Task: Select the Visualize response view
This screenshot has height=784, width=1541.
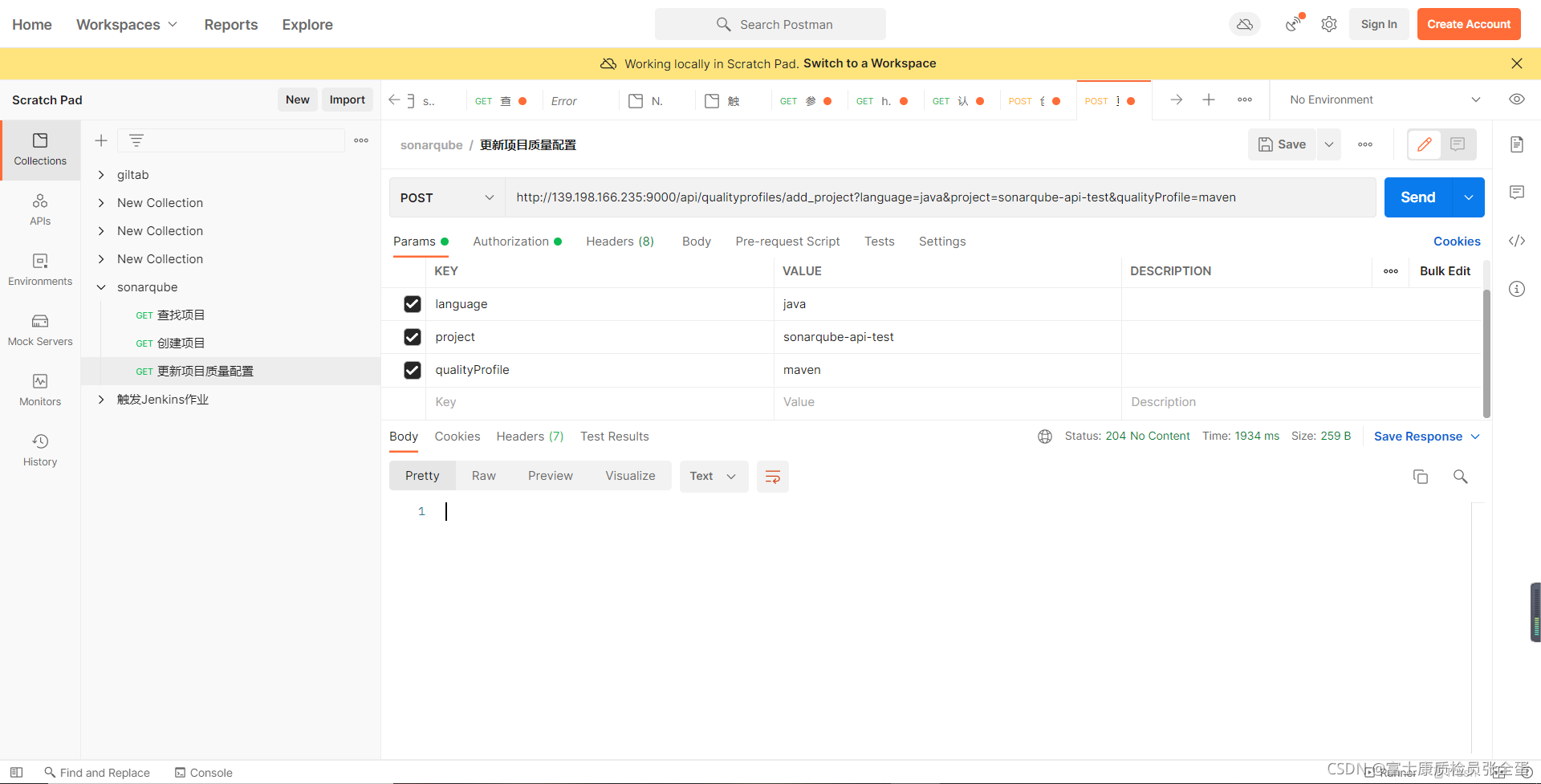Action: coord(630,476)
